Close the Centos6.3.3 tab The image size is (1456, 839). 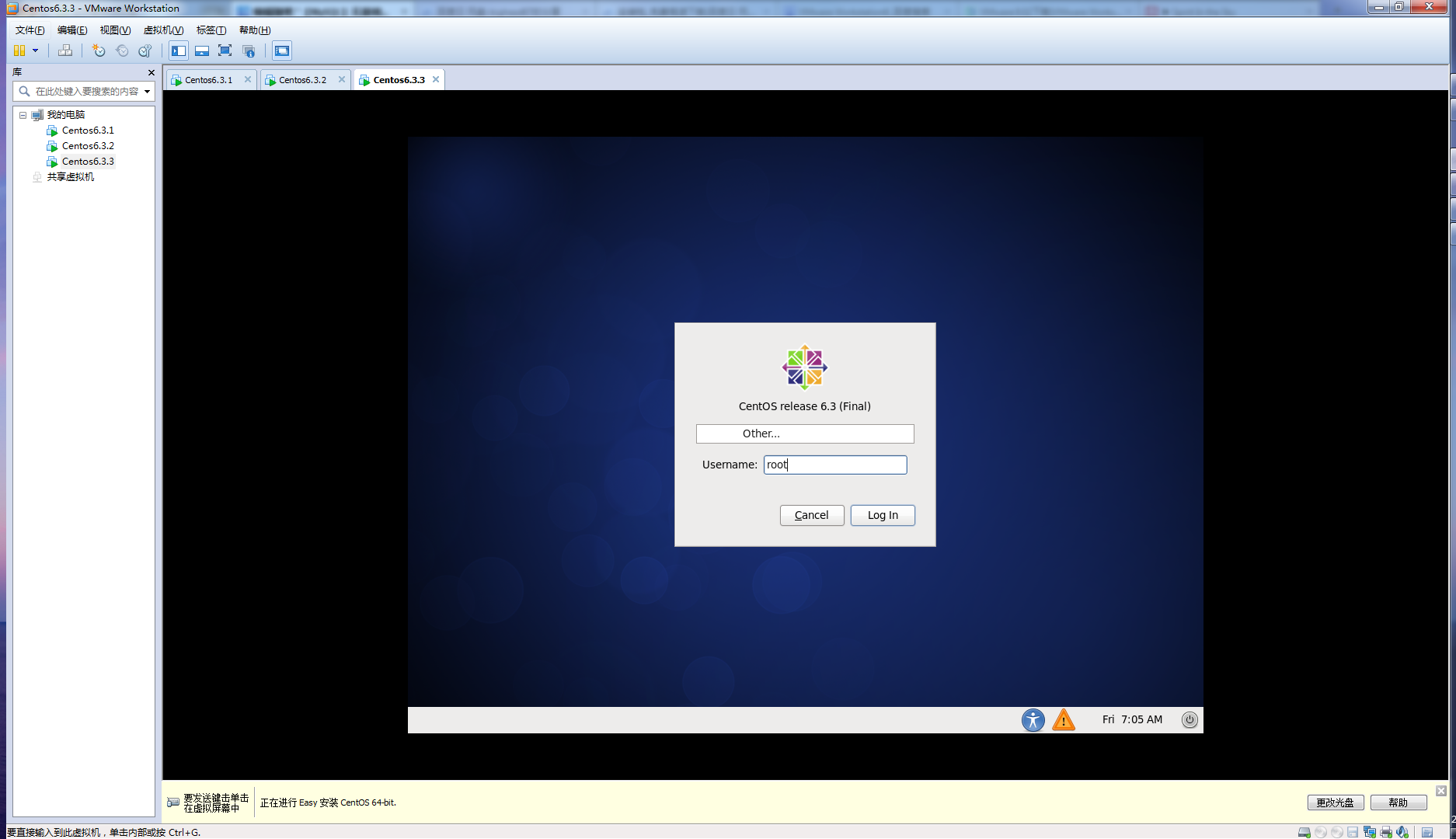tap(436, 79)
